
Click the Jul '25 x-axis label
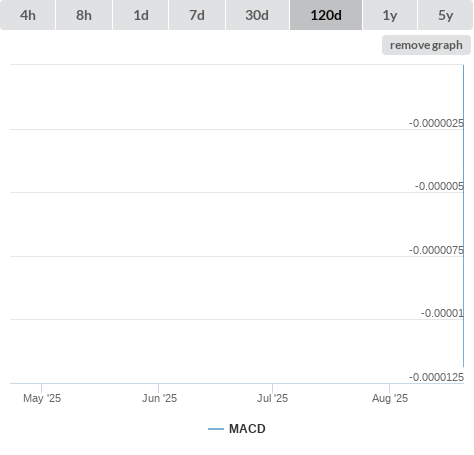(x=272, y=398)
